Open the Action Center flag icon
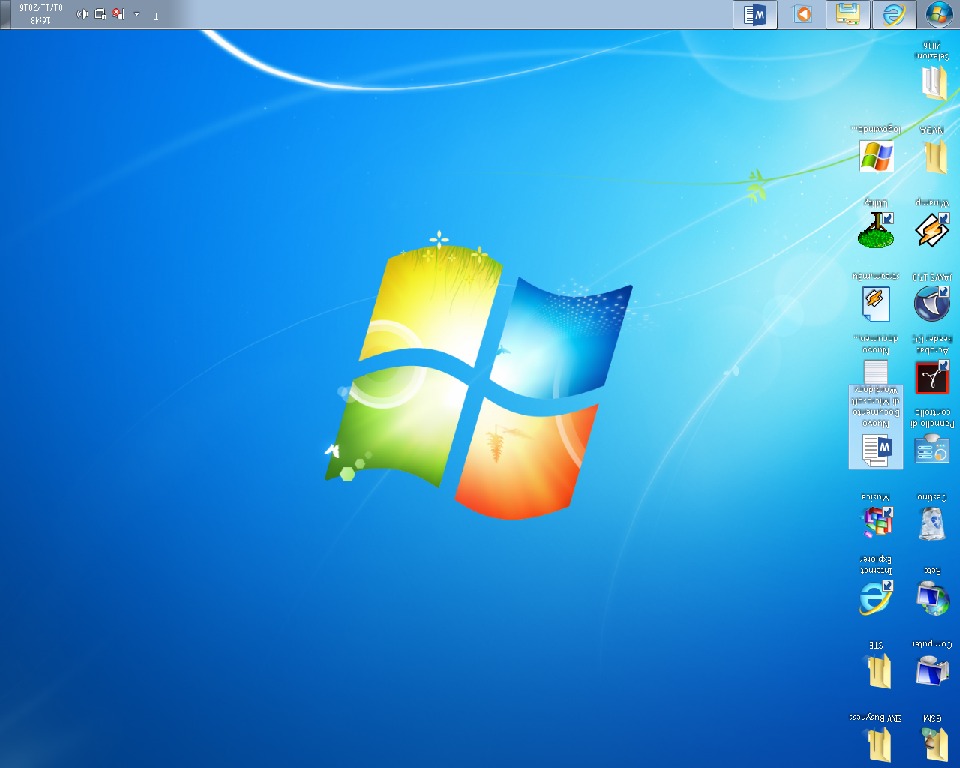 (119, 14)
